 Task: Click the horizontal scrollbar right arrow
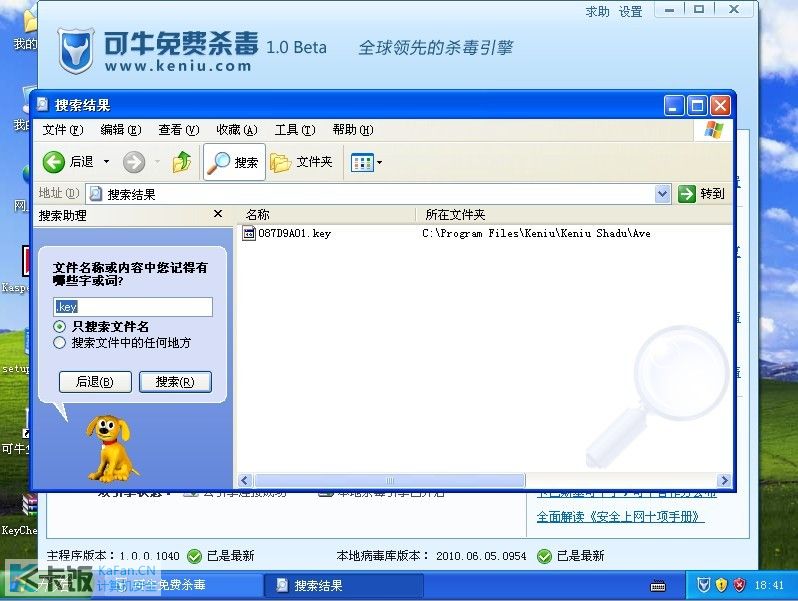coord(723,480)
